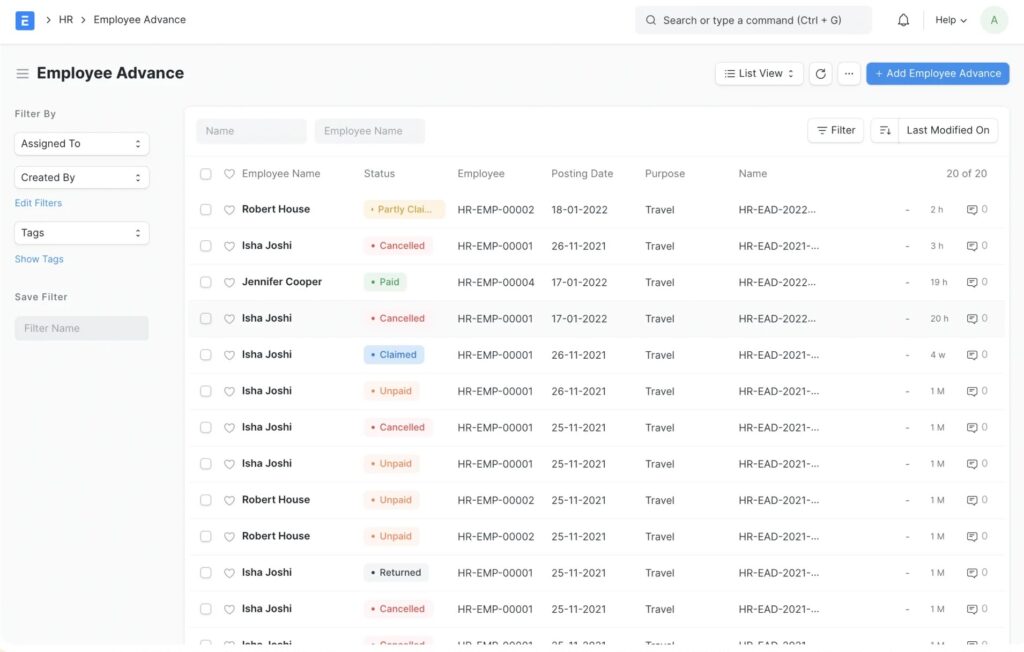Click the user avatar A icon
The width and height of the screenshot is (1024, 652).
pos(994,20)
